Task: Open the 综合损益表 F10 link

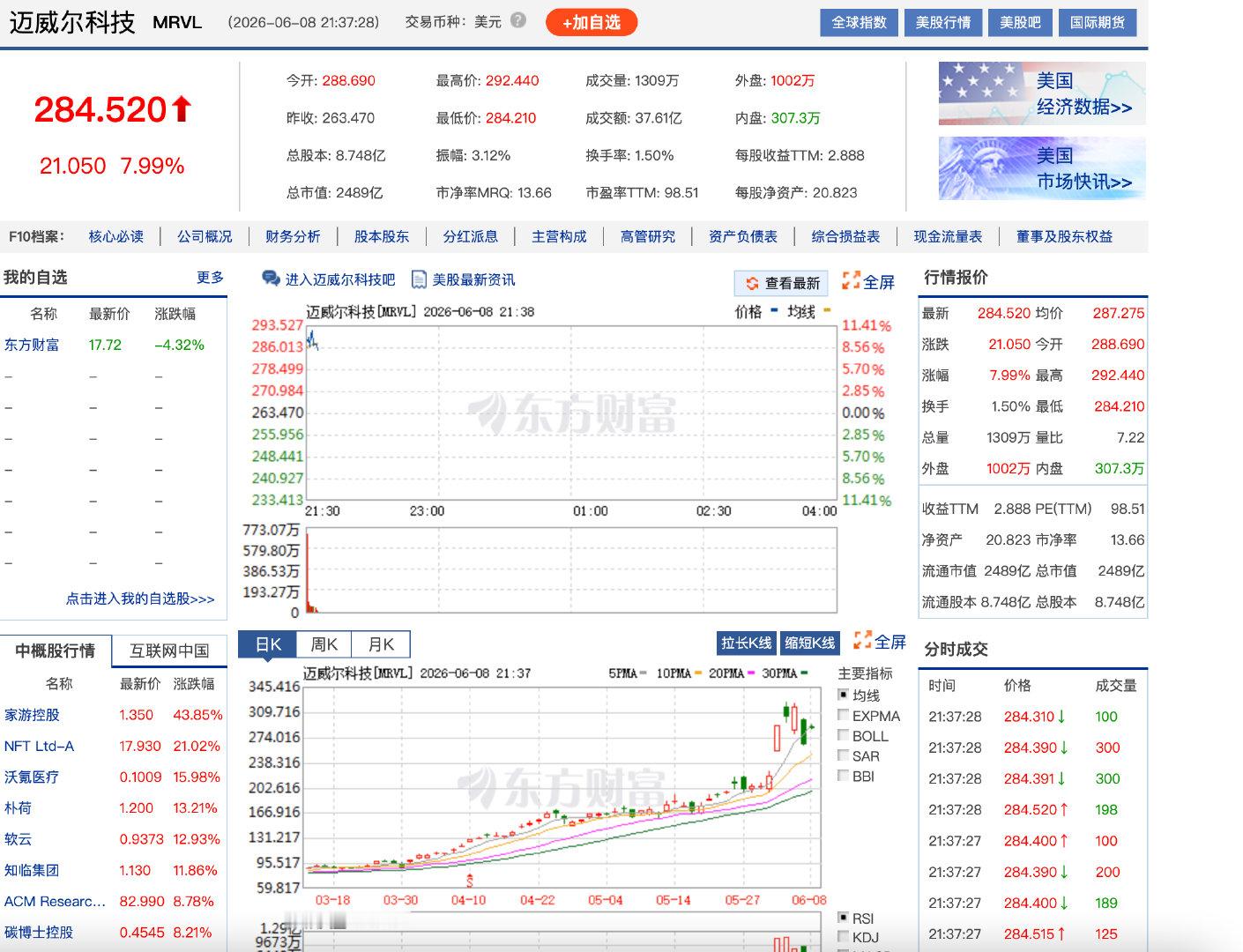Action: (x=845, y=236)
